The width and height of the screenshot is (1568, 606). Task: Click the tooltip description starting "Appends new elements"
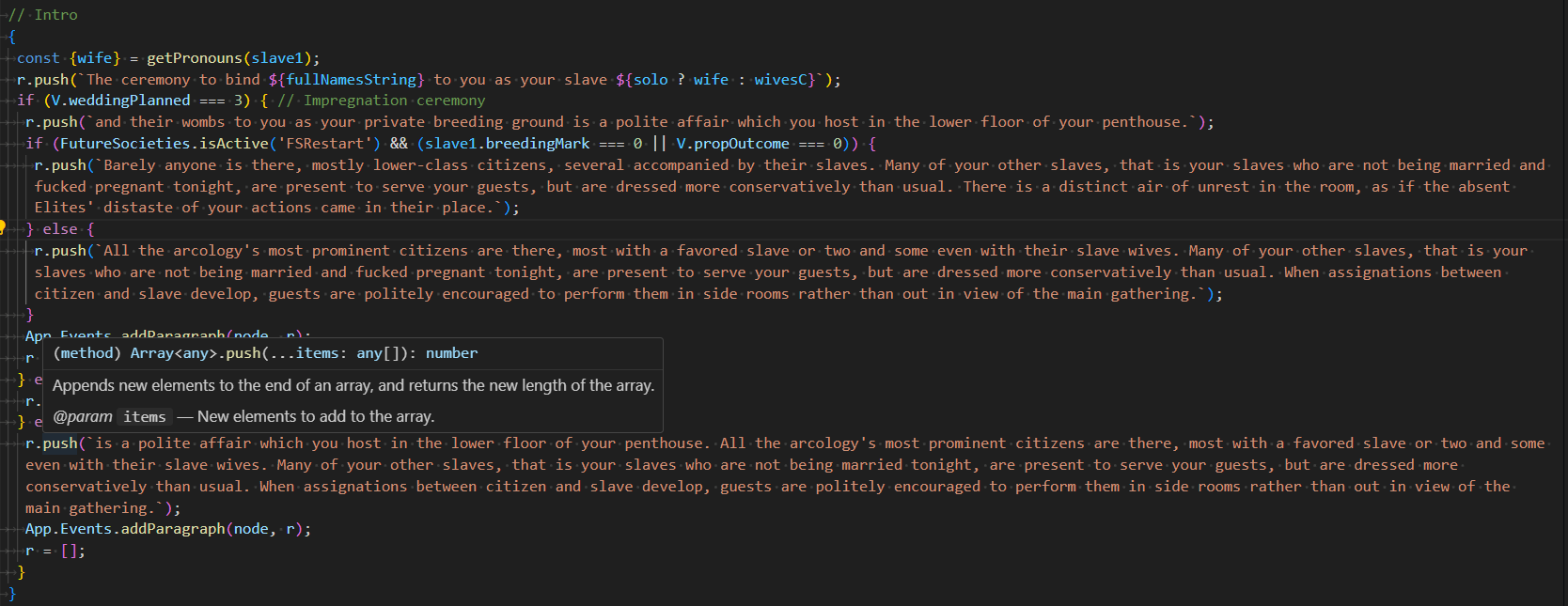(353, 385)
